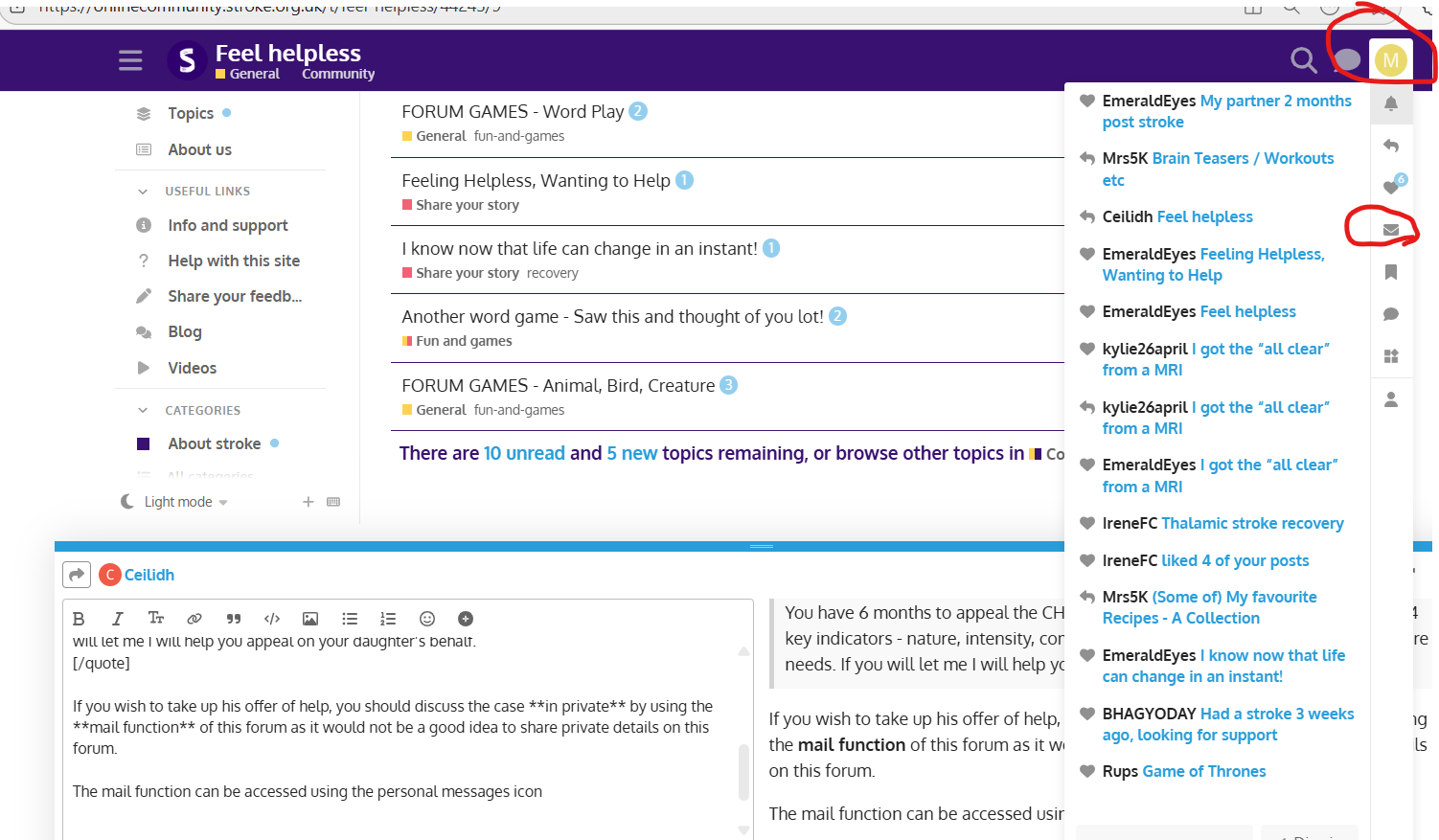Open the composer options plus menu
This screenshot has width=1439, height=840.
click(x=466, y=619)
